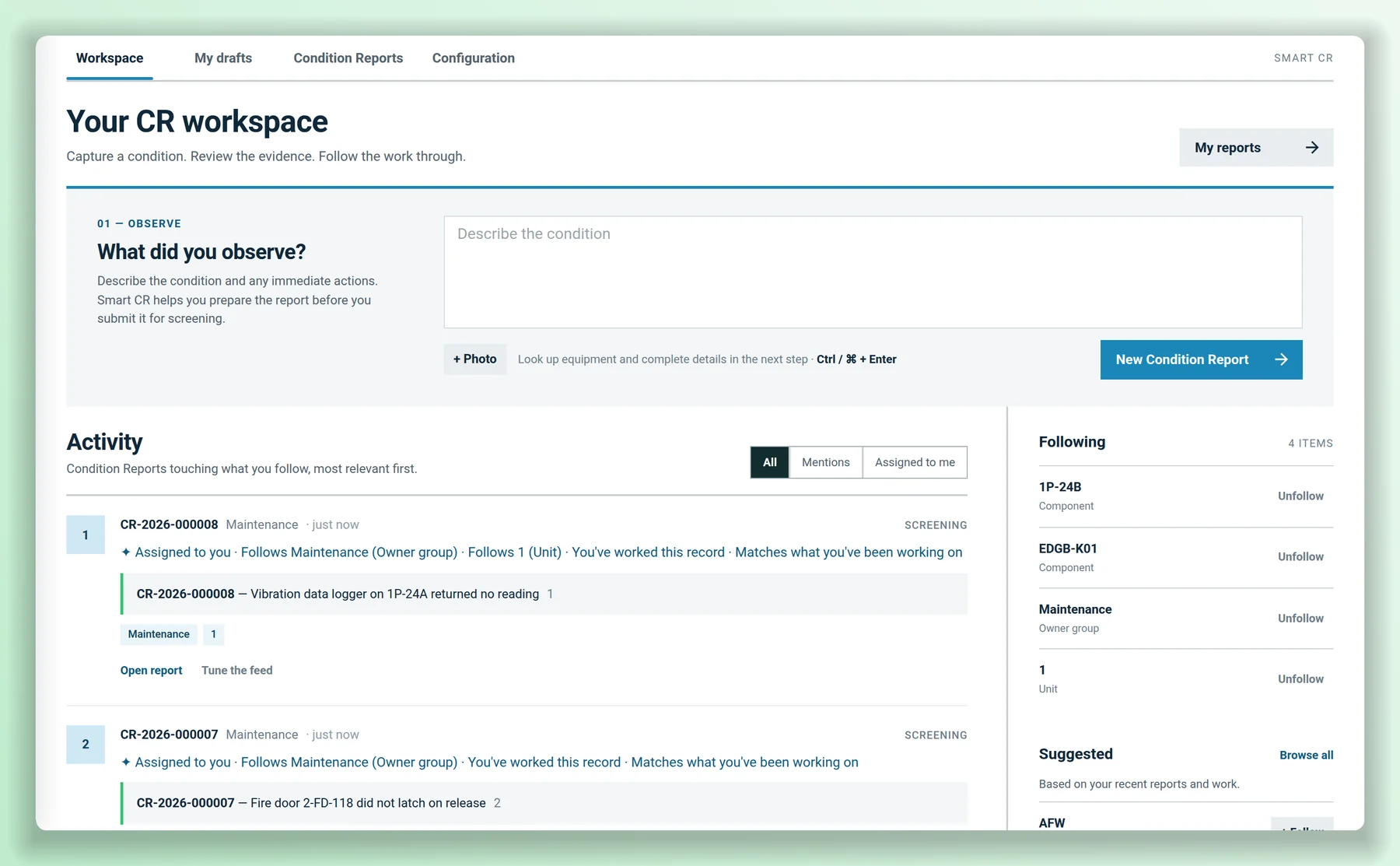Click 1P-24B in Following list
Viewport: 1400px width, 866px height.
coord(1060,487)
